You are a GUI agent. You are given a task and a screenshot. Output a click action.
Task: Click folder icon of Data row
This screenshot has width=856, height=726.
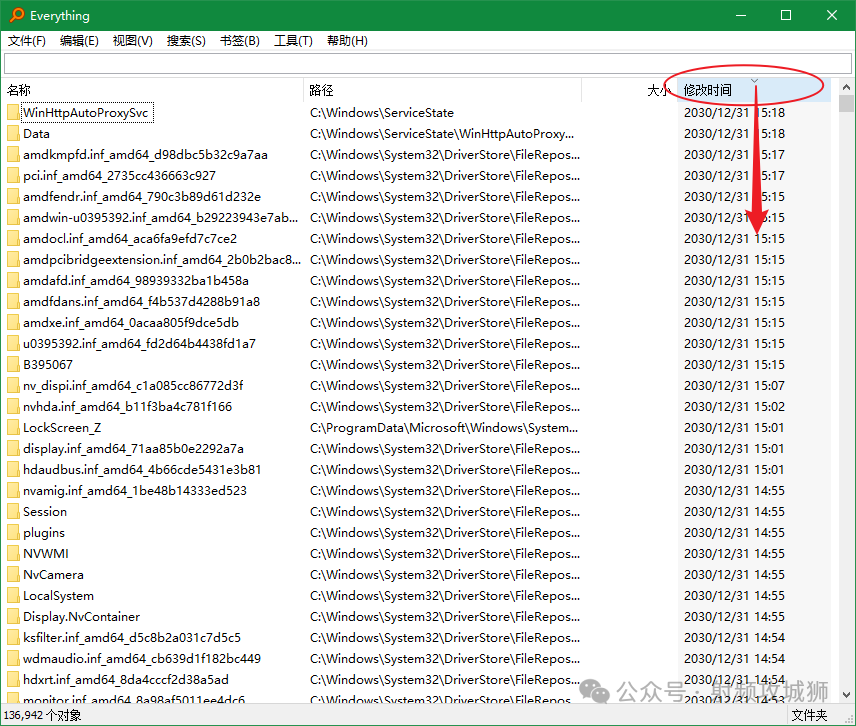(x=14, y=134)
